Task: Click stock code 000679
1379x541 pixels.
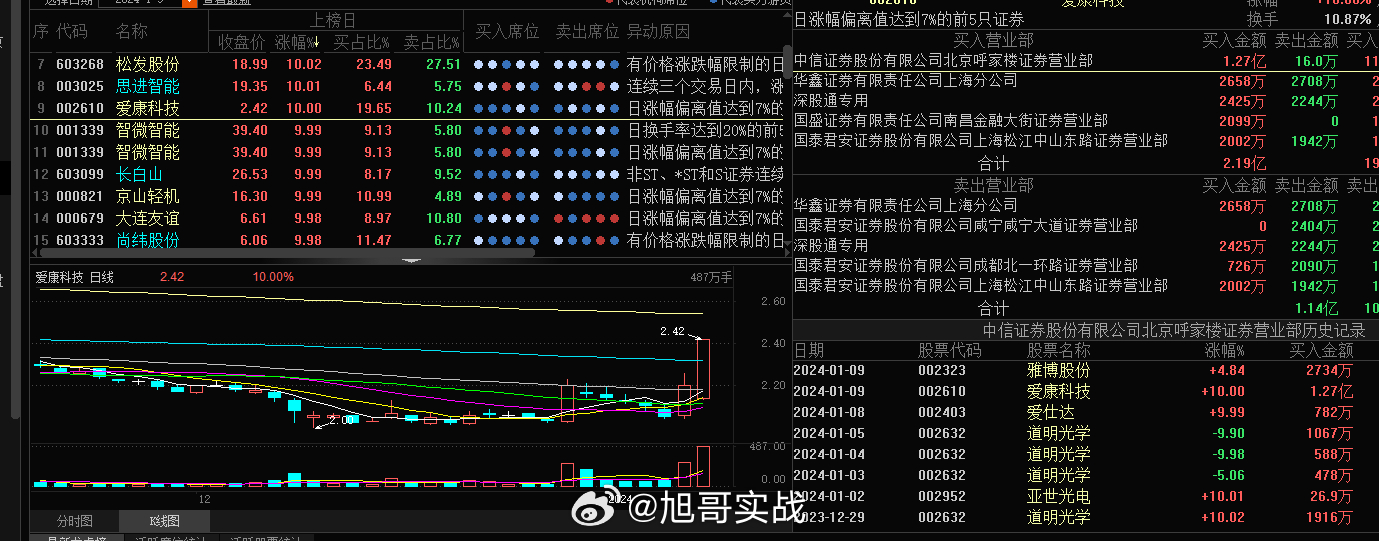Action: [80, 218]
